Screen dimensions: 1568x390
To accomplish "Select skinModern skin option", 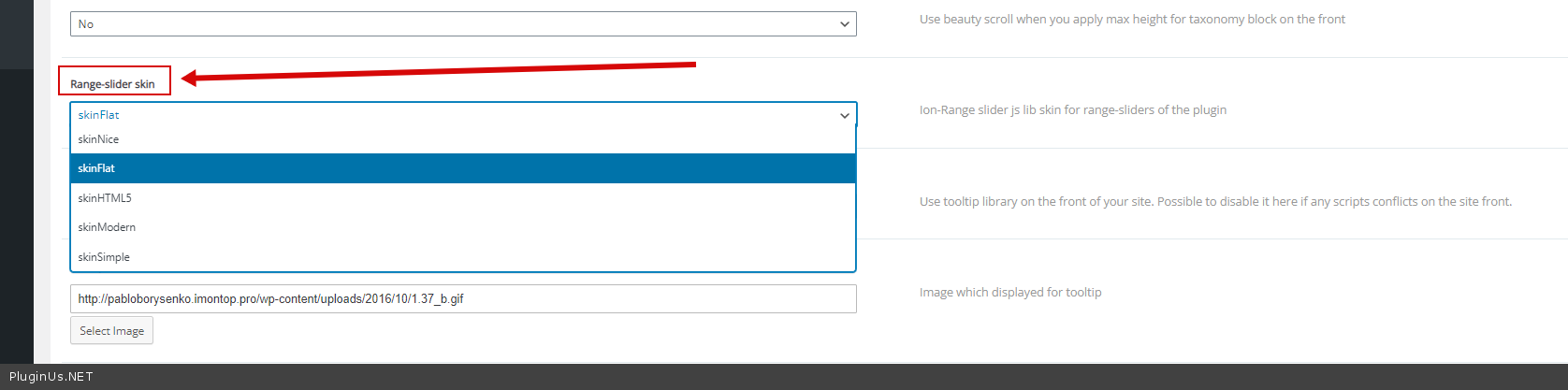I will [107, 227].
